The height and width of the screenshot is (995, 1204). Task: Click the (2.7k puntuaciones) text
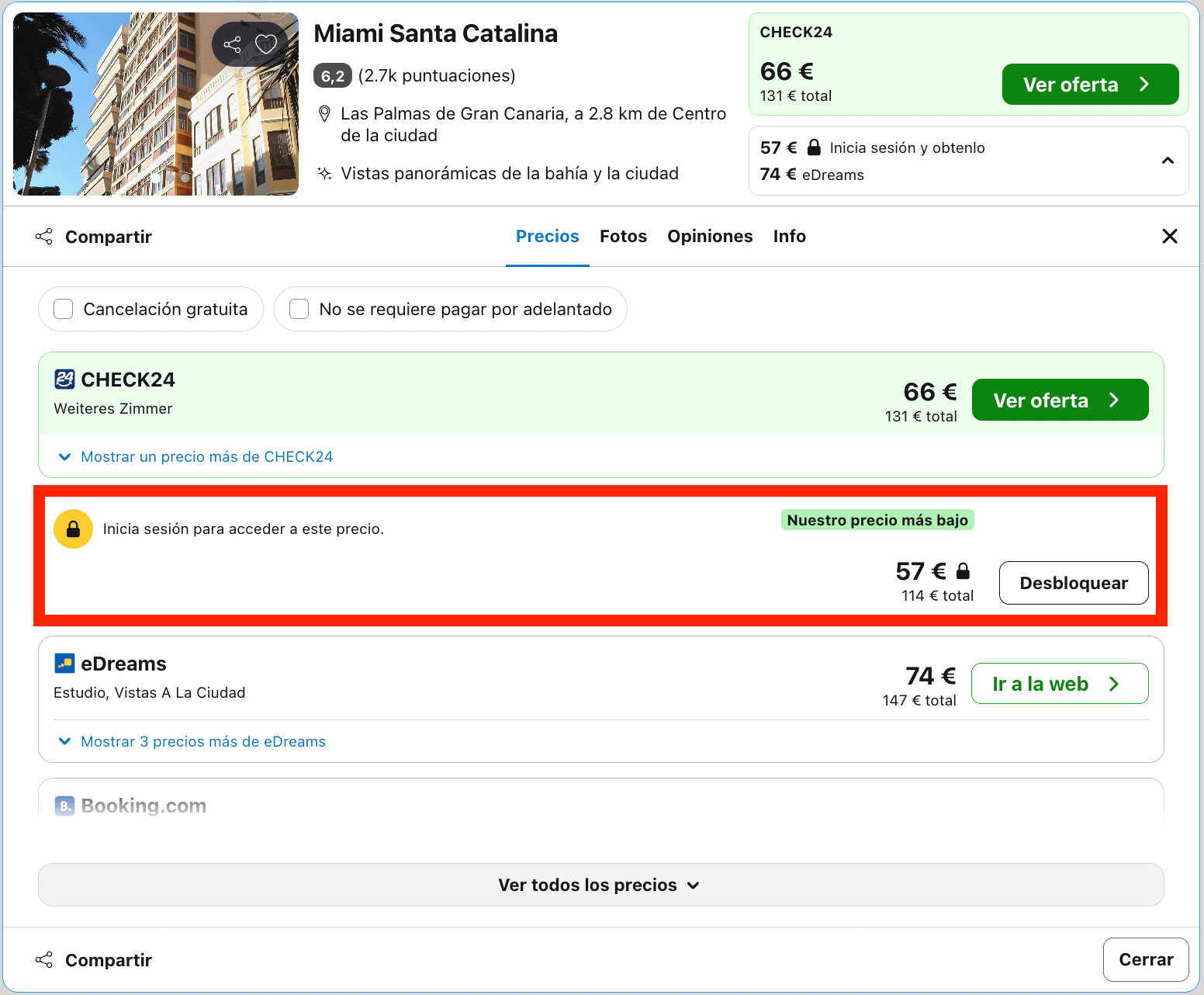[437, 75]
